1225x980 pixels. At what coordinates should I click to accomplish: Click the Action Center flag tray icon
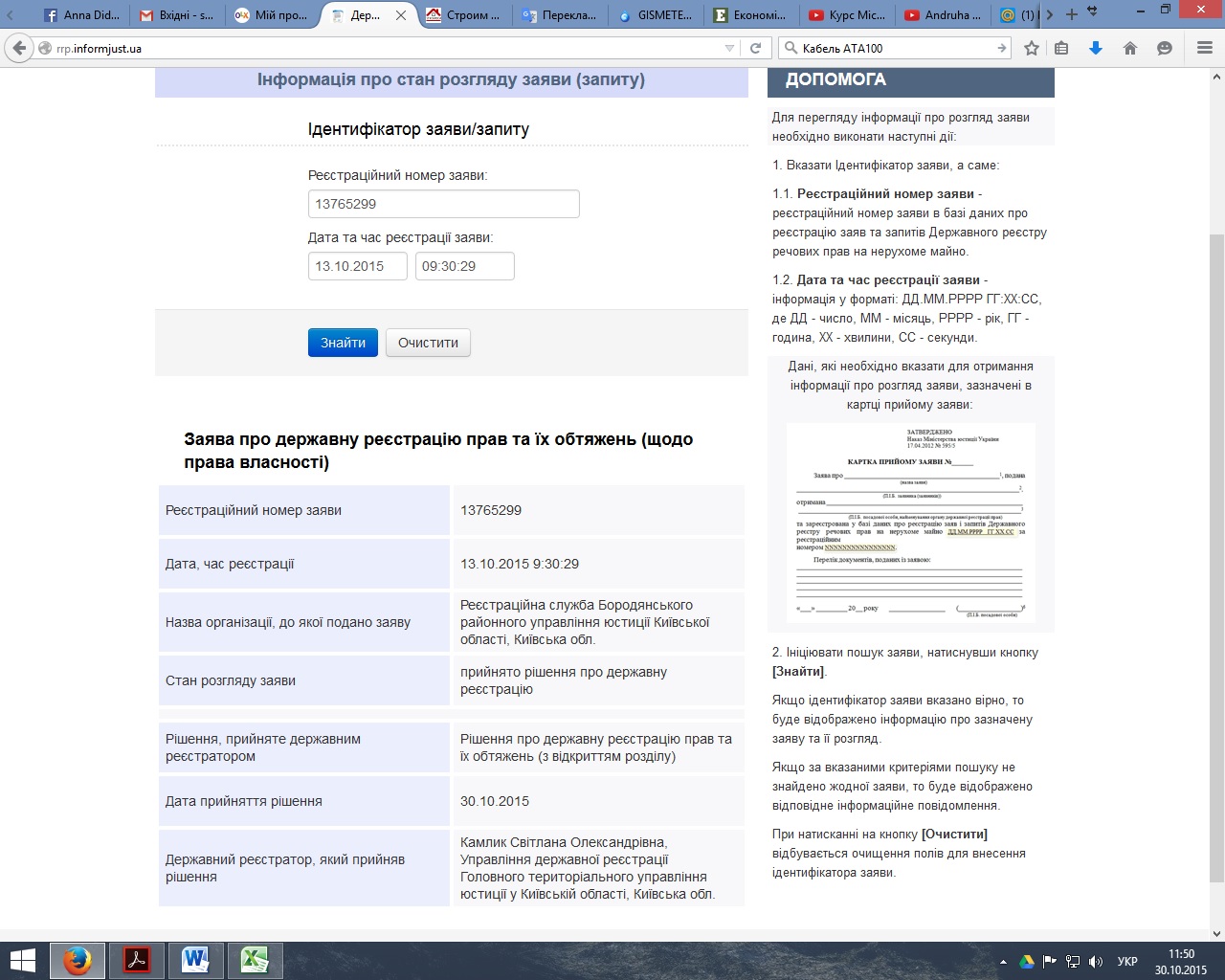click(x=1050, y=962)
